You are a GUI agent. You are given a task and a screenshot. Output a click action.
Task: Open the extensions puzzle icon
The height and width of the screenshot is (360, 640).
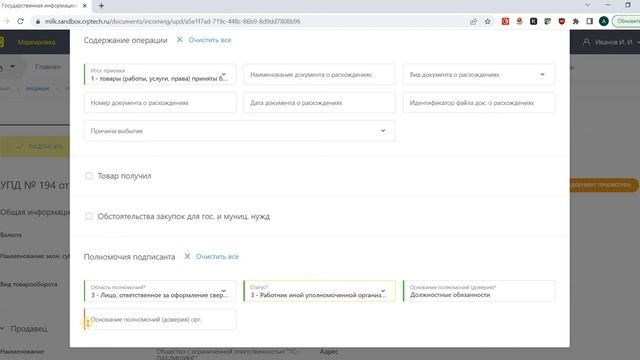(x=576, y=21)
